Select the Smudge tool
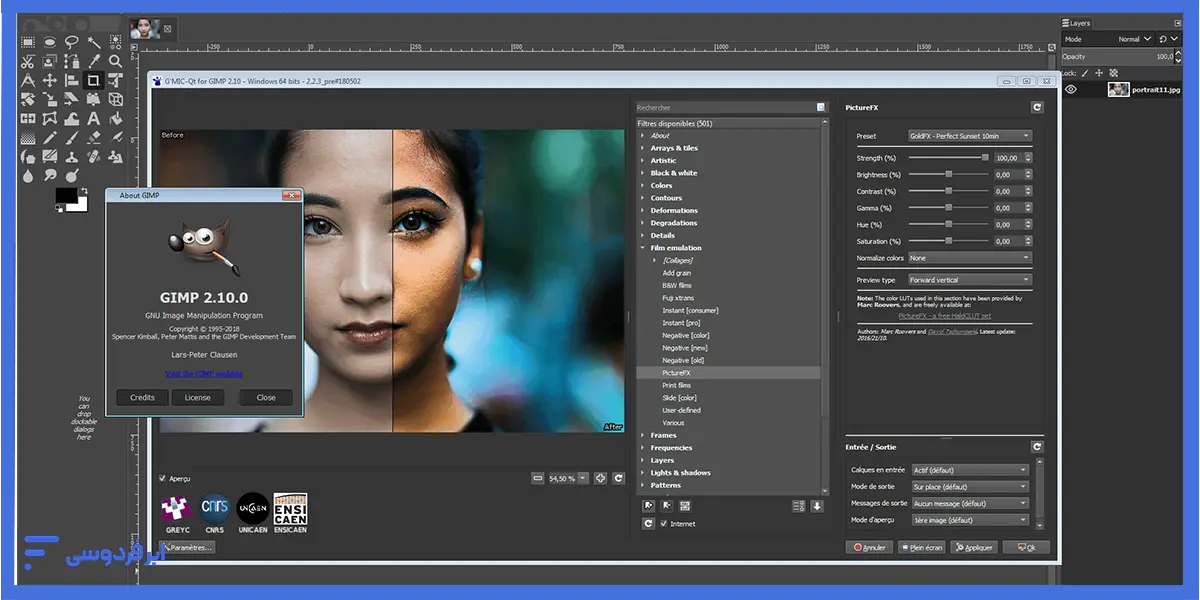The width and height of the screenshot is (1200, 600). tap(50, 175)
